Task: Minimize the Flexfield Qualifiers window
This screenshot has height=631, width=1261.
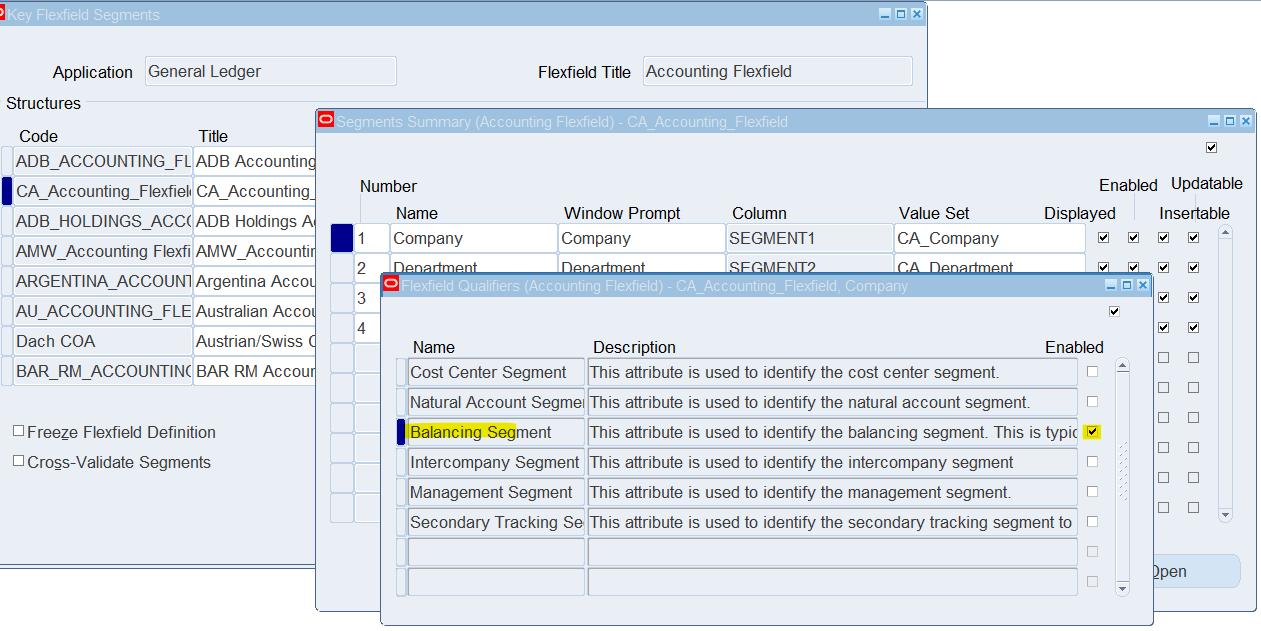Action: (x=1111, y=285)
